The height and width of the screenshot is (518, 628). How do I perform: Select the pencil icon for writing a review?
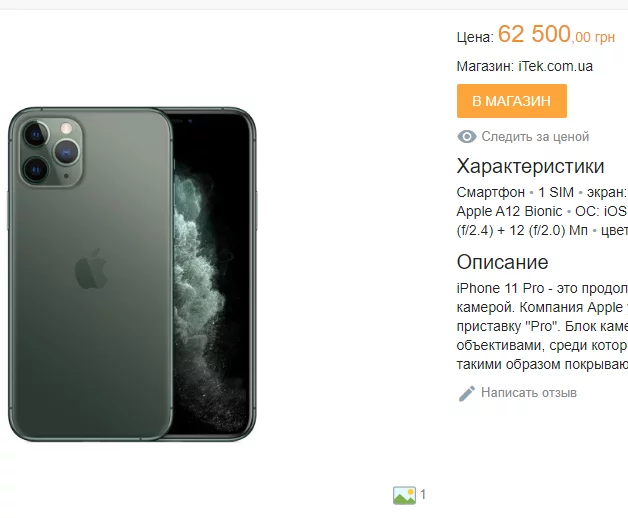pos(467,393)
